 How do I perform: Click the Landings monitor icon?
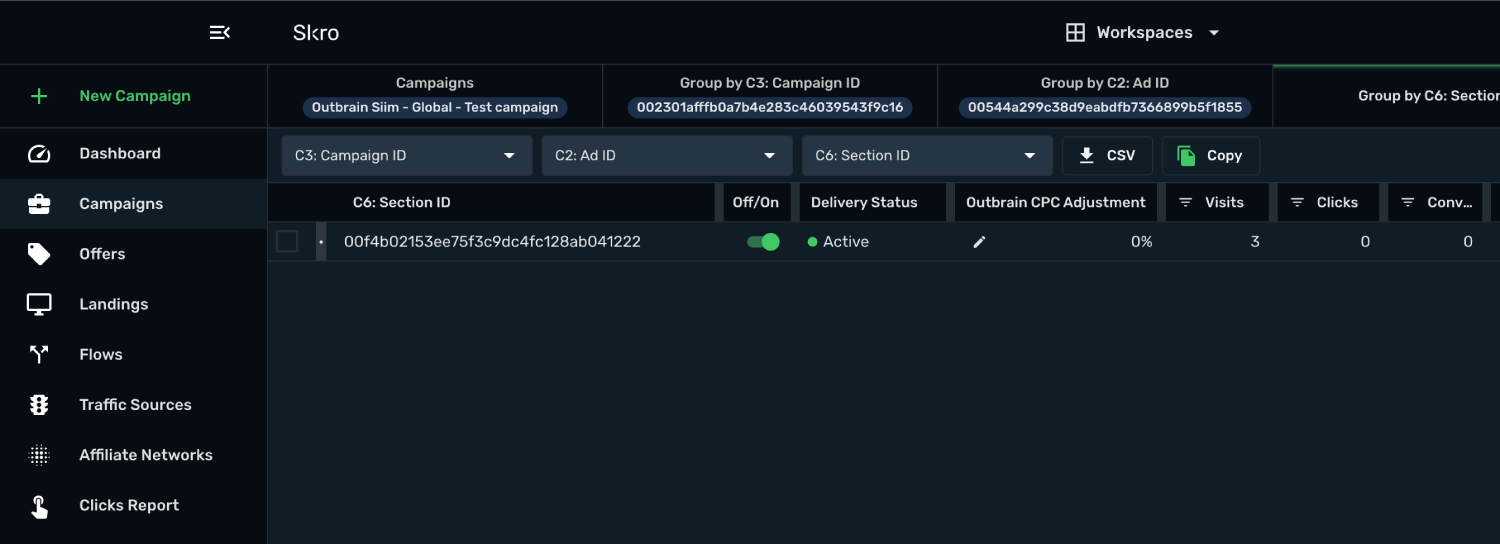(x=39, y=304)
